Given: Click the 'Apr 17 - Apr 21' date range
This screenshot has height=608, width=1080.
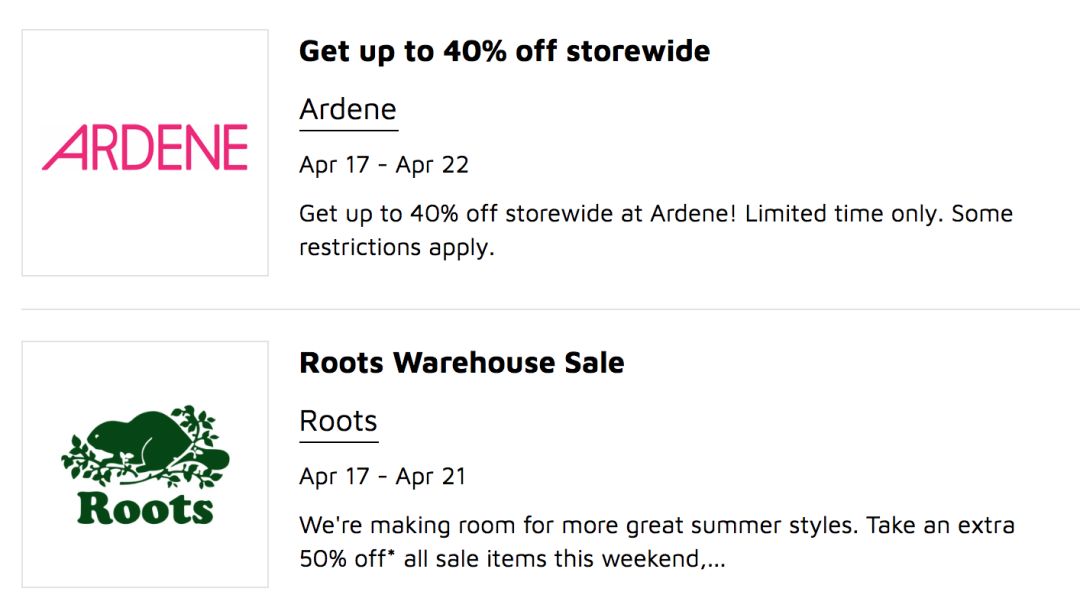Looking at the screenshot, I should (382, 476).
